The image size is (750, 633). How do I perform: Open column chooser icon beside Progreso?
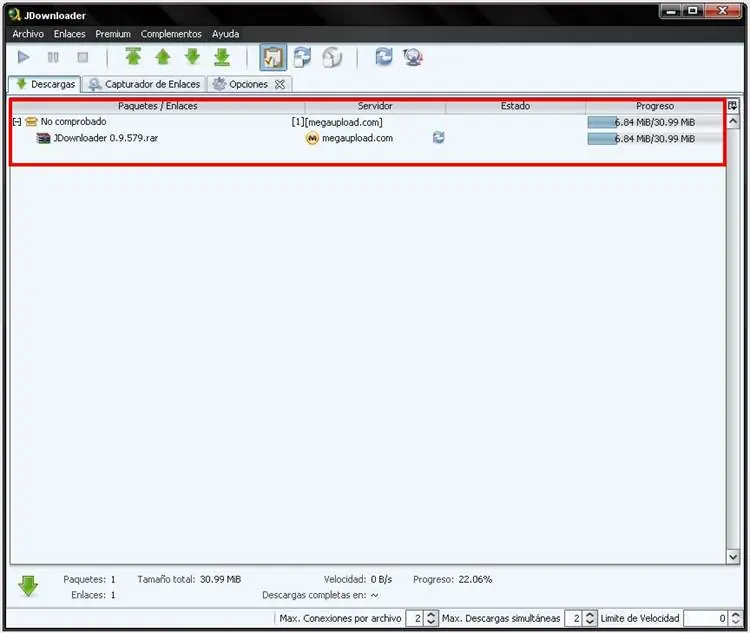pos(732,106)
